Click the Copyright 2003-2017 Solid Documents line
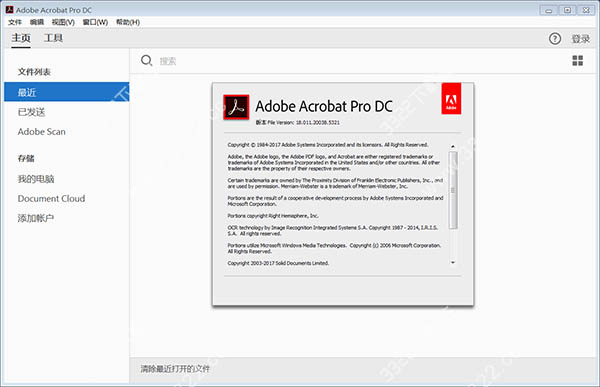Screen dimensions: 600x387 (x=278, y=263)
